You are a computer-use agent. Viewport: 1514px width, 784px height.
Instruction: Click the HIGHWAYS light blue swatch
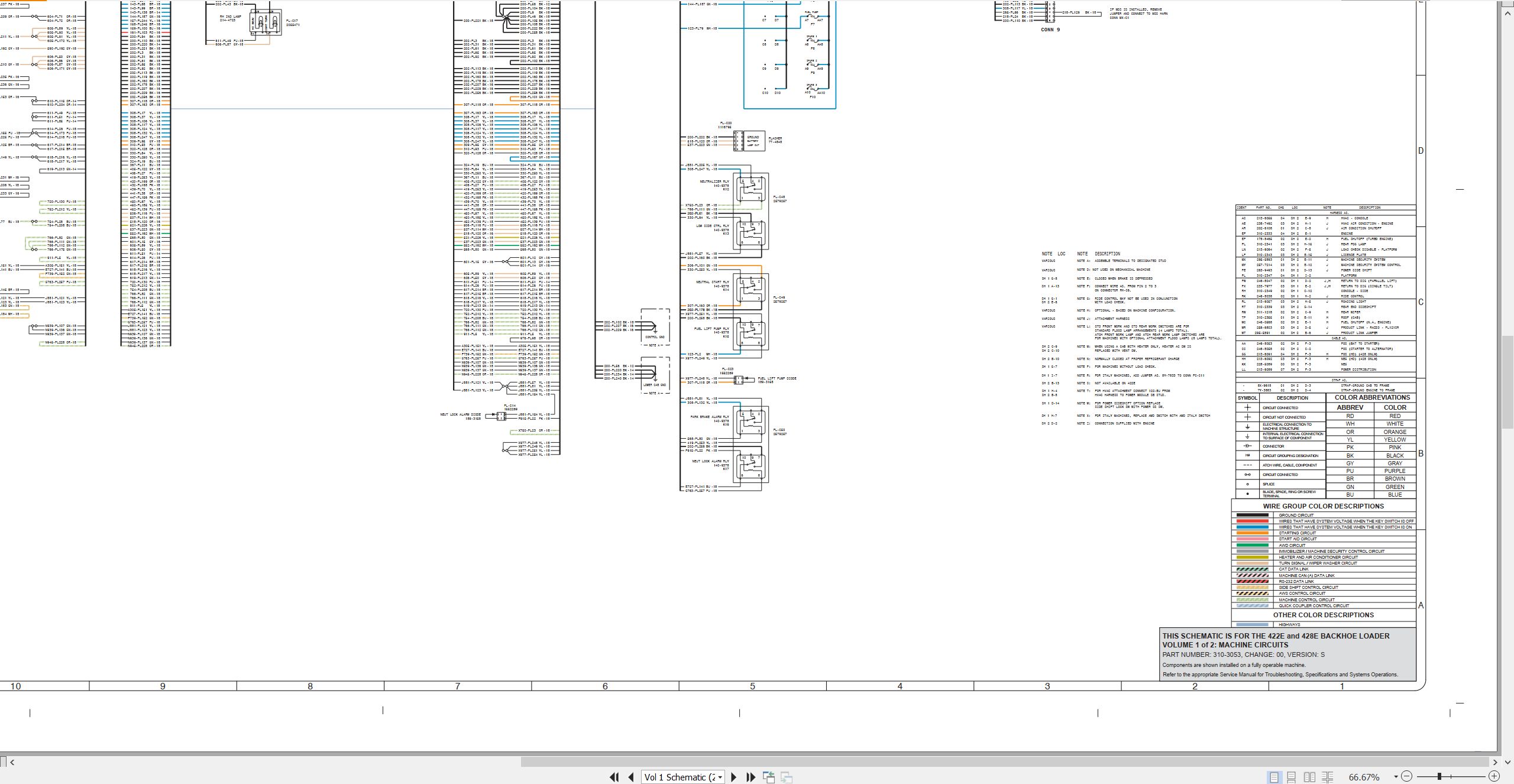[1252, 624]
